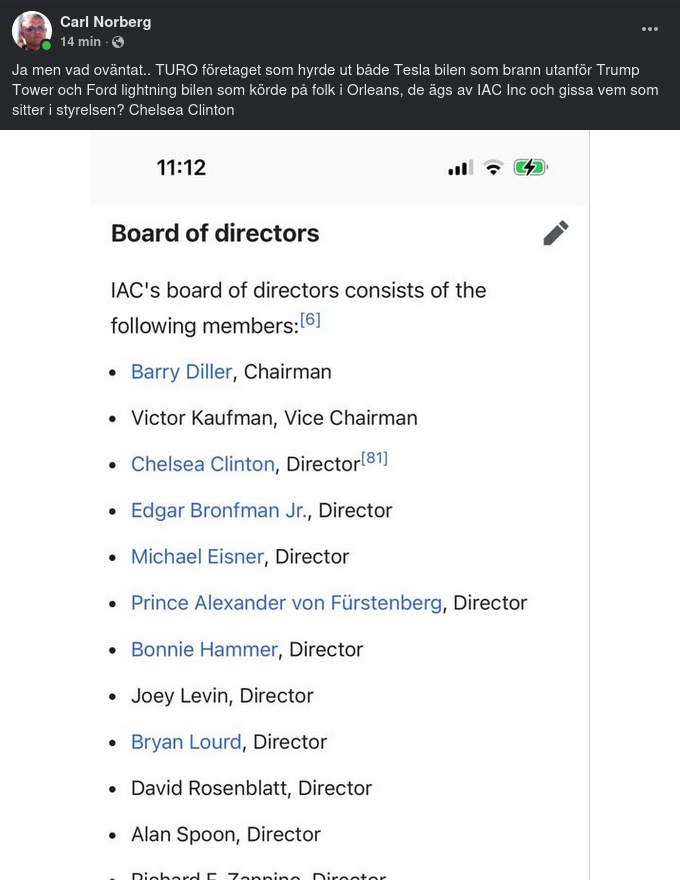Open the Barry Diller link
Image resolution: width=680 pixels, height=880 pixels.
(x=181, y=372)
